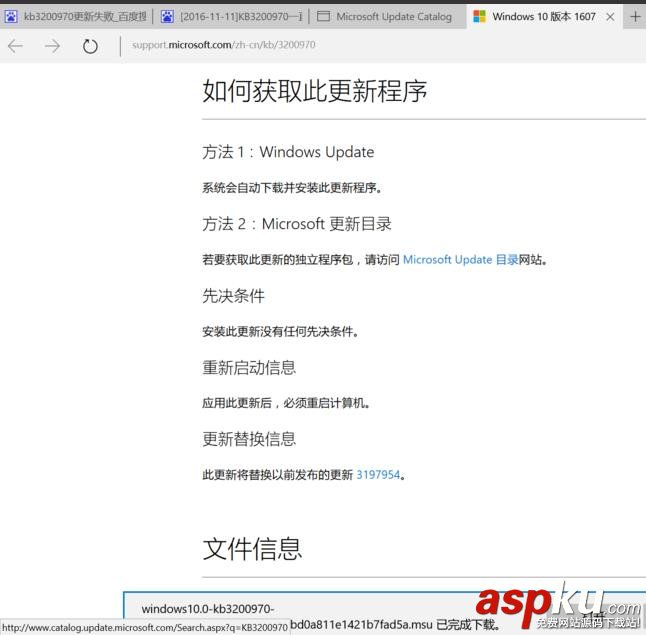Click the Microsoft logo on active tab
Viewport: 646px width, 635px height.
coord(479,17)
